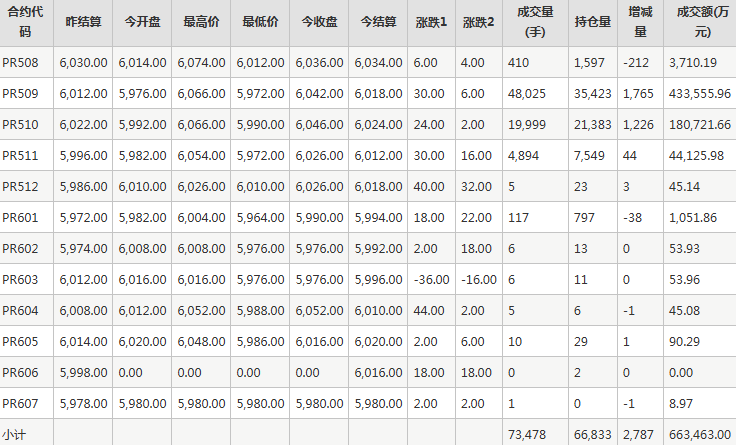Select contract code PR604
Image resolution: width=736 pixels, height=445 pixels.
[20, 310]
